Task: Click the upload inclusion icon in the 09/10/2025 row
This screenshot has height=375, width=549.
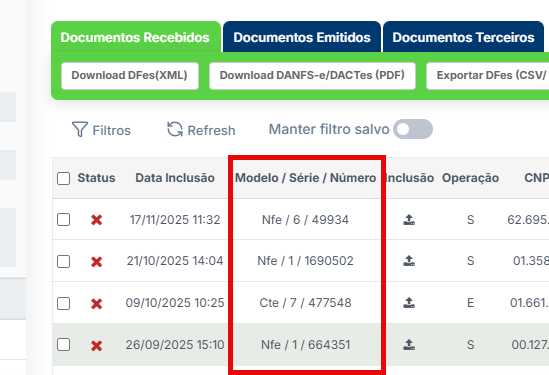Action: [409, 303]
